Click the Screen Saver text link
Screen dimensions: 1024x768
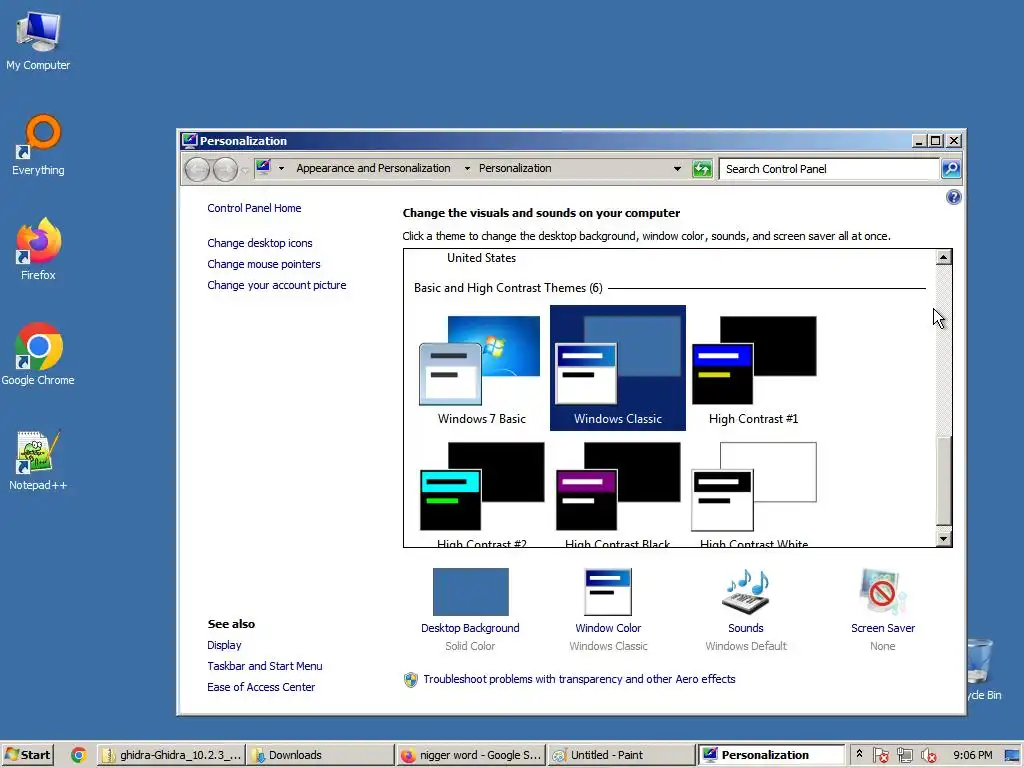point(883,628)
